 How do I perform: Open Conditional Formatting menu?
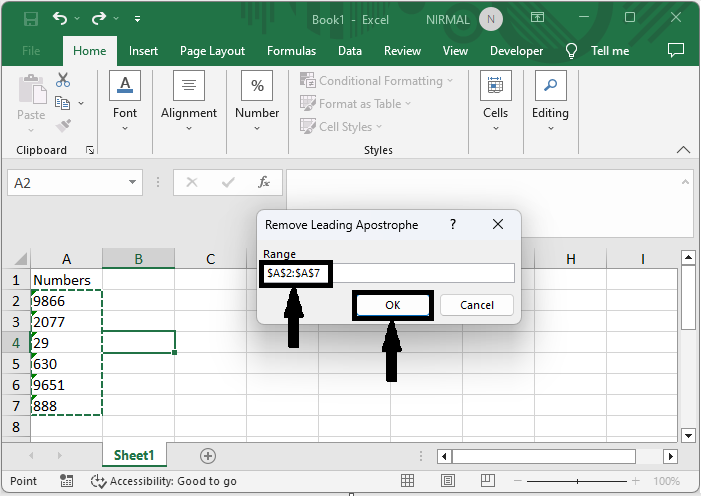[x=376, y=81]
